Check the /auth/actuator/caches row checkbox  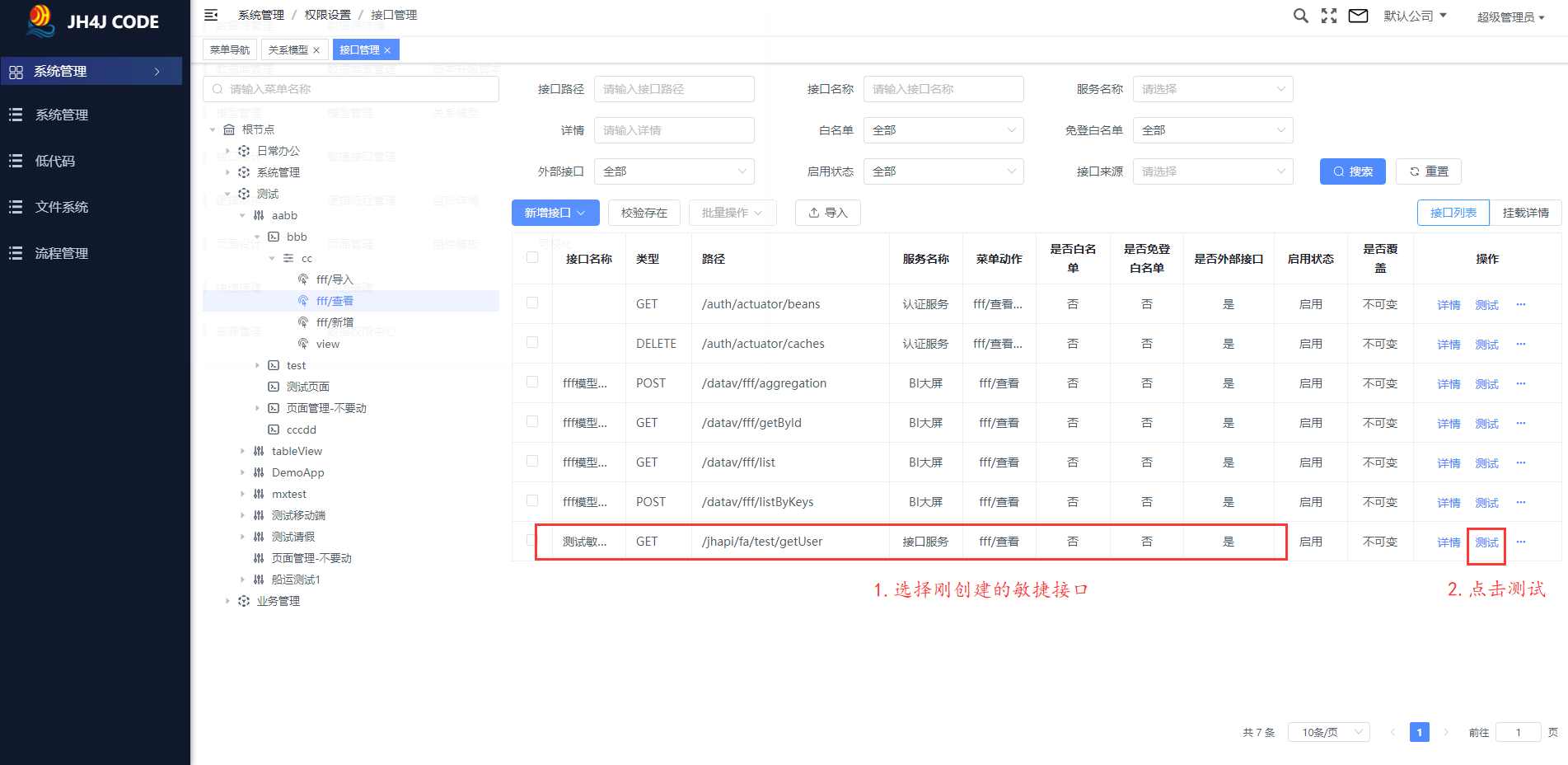pos(532,342)
